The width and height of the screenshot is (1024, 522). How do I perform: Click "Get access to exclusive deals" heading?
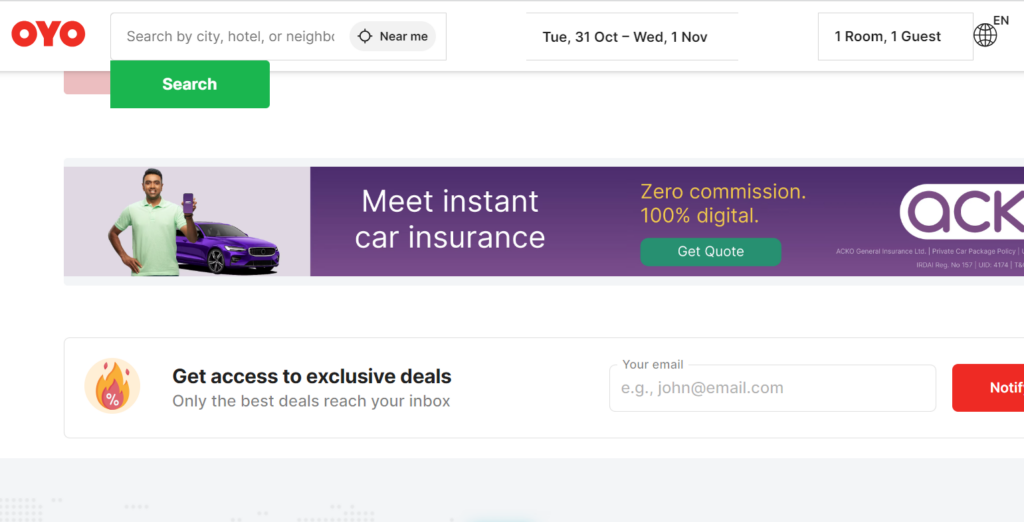[312, 376]
